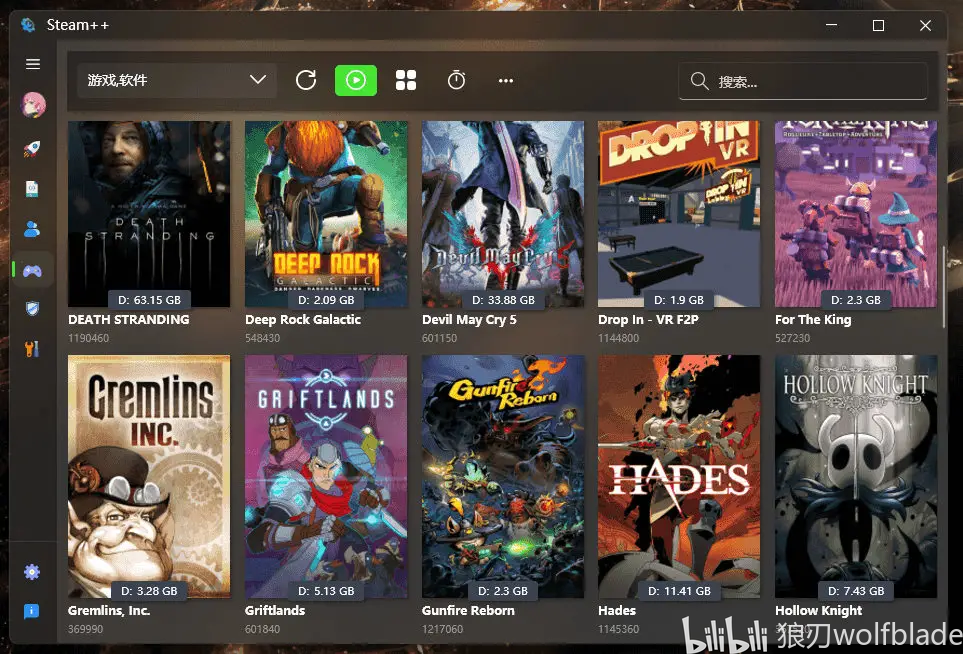The image size is (963, 654).
Task: Open the account switcher people icon
Action: (x=32, y=229)
